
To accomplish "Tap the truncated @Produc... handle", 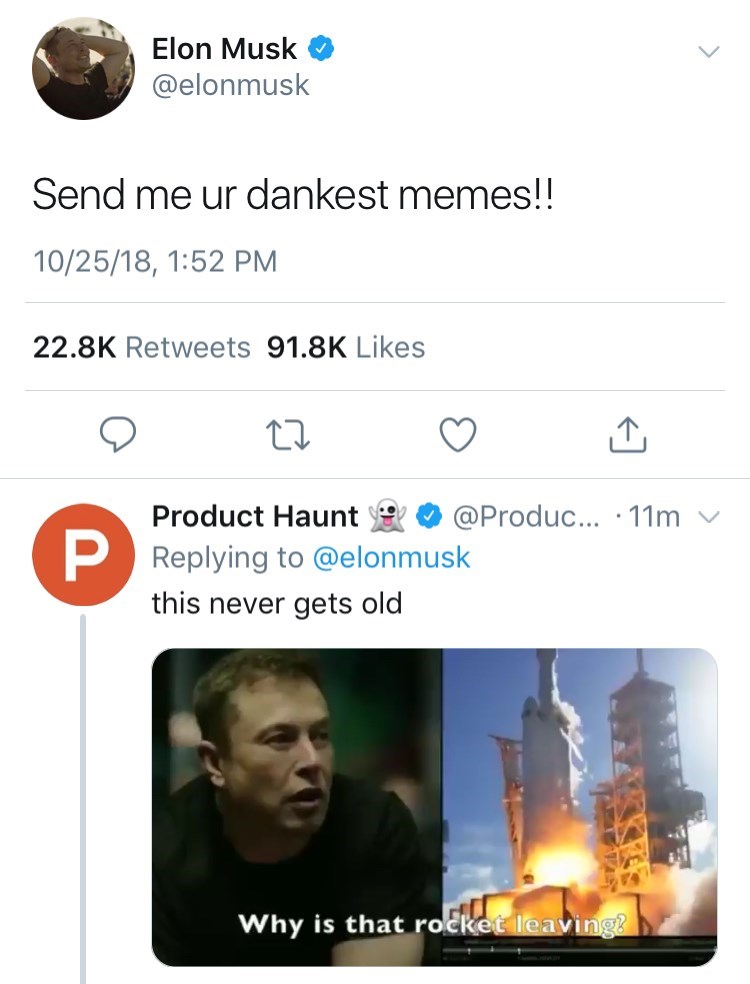I will tap(524, 517).
